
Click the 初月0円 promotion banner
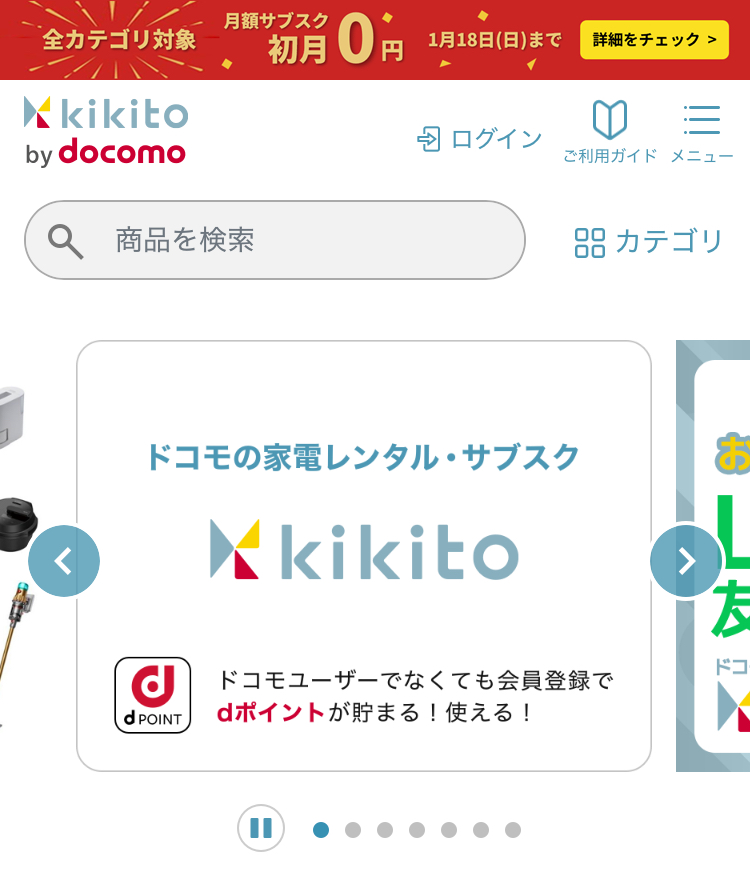[375, 40]
